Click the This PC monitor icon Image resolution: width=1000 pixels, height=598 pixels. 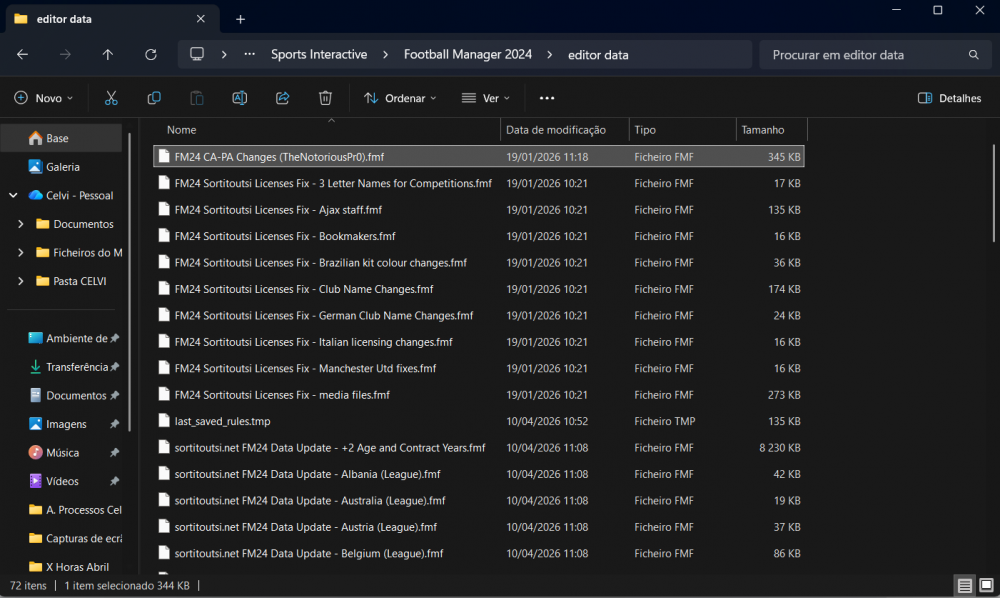[x=197, y=55]
